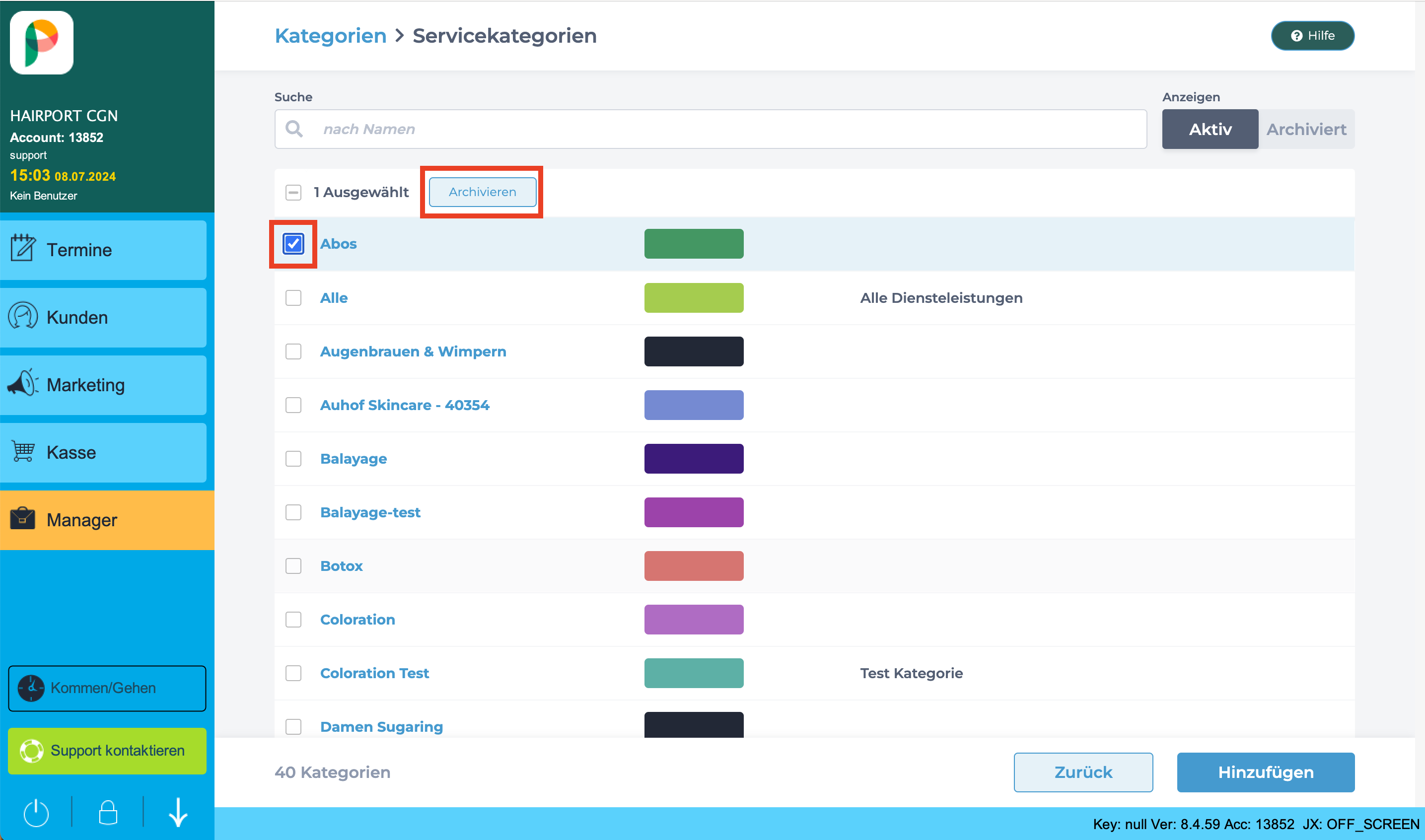The width and height of the screenshot is (1425, 840).
Task: Click the lifebuoy support icon
Action: pos(31,751)
